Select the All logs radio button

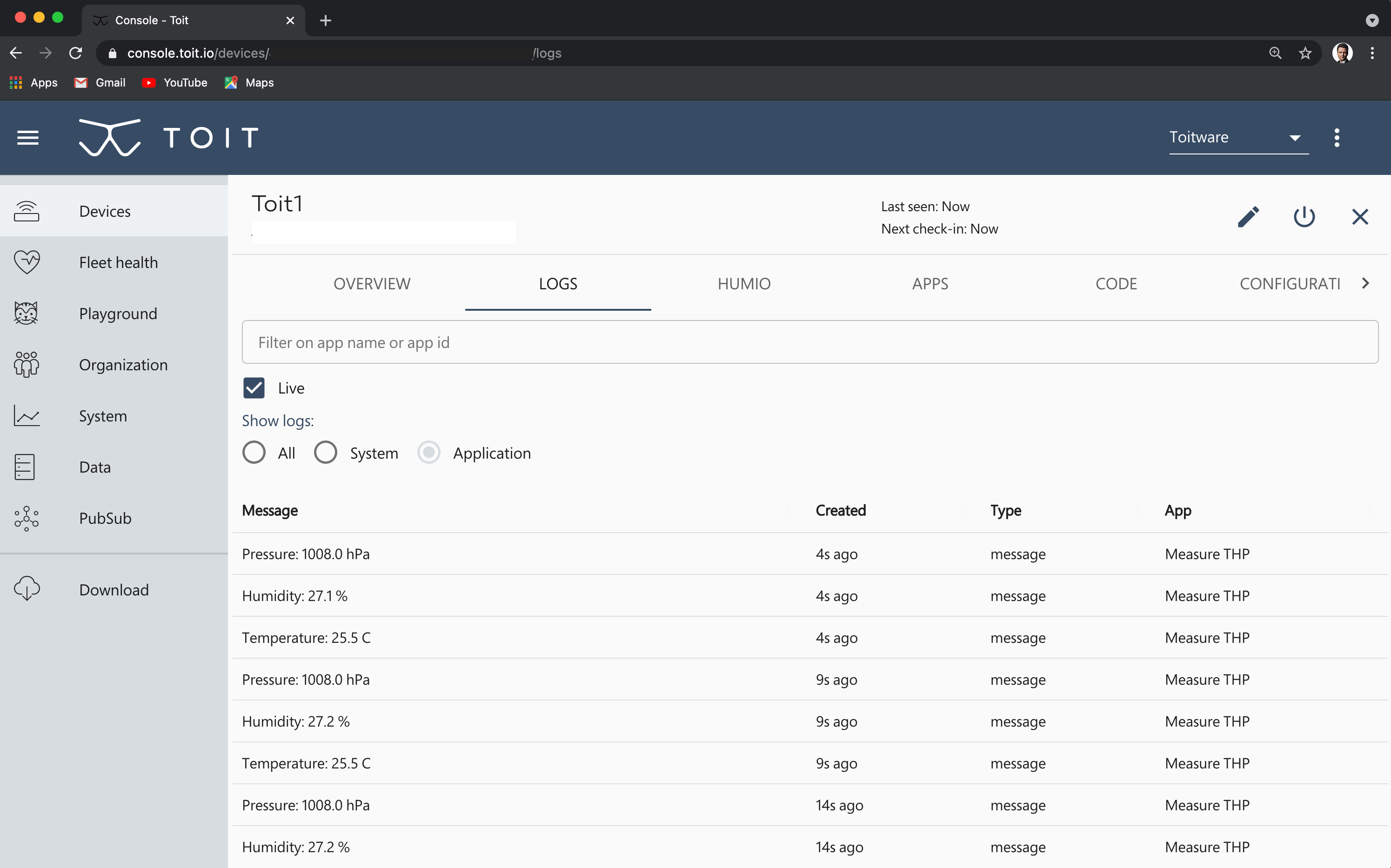point(254,452)
